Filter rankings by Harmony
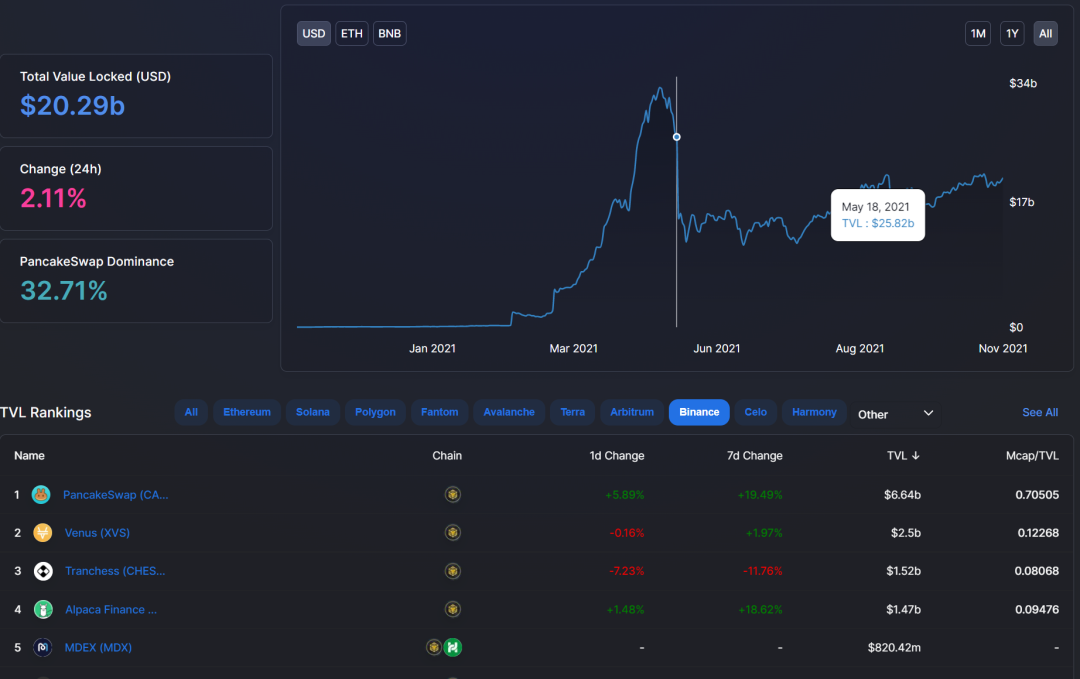Viewport: 1080px width, 679px height. [x=814, y=412]
